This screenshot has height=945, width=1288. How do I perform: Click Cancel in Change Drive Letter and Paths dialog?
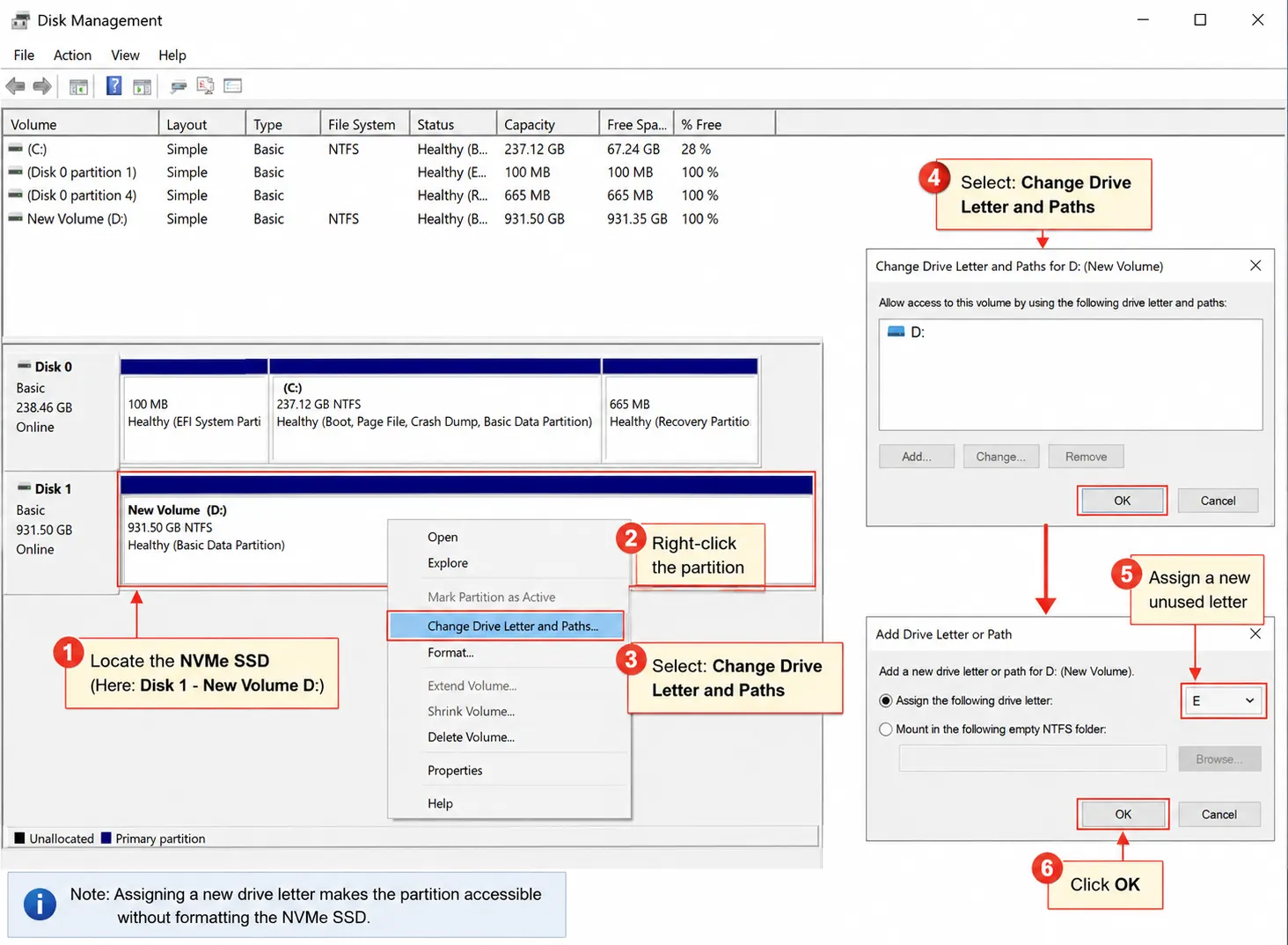tap(1218, 501)
